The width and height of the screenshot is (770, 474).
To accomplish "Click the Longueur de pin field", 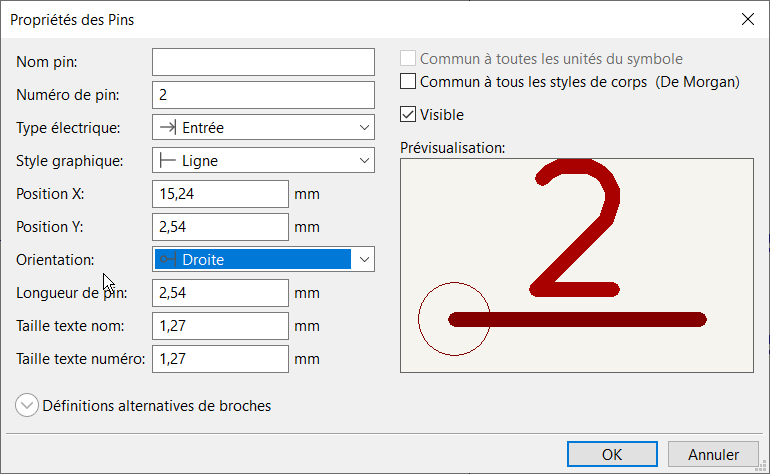I will [x=220, y=293].
